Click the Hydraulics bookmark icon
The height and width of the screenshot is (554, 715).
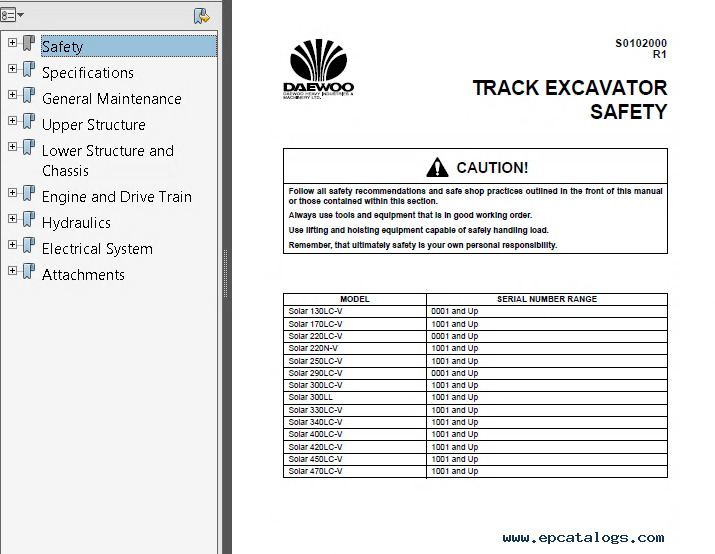point(29,219)
